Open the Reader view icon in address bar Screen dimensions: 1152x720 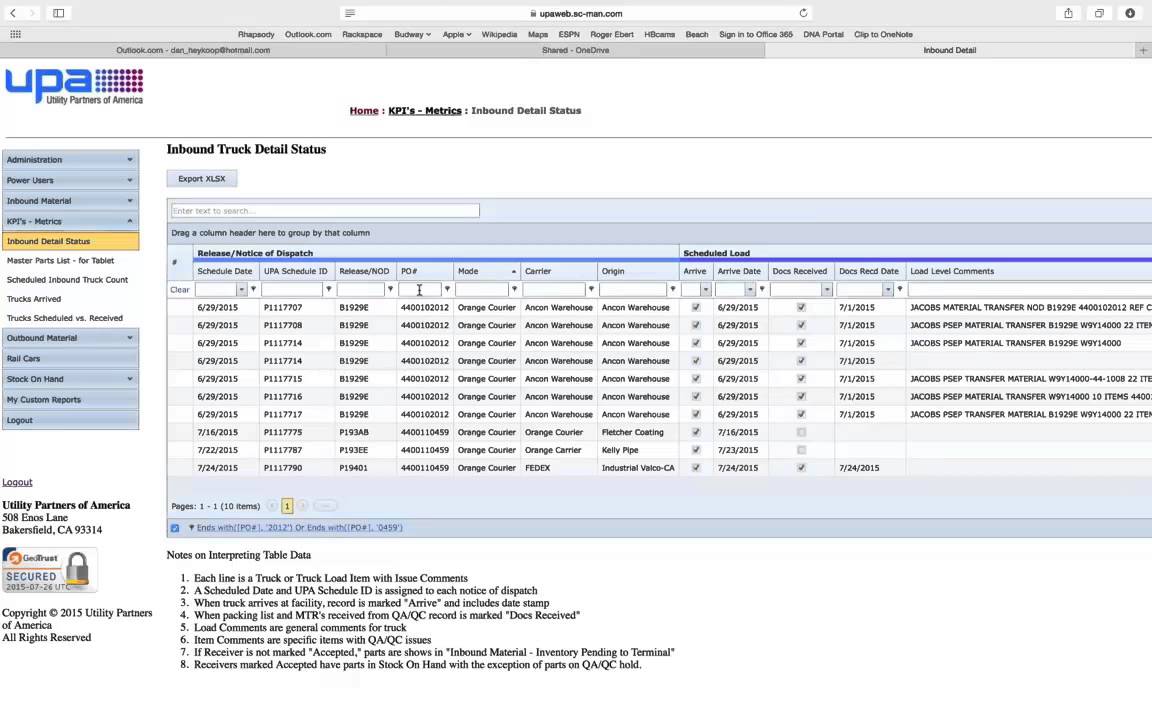pyautogui.click(x=350, y=13)
